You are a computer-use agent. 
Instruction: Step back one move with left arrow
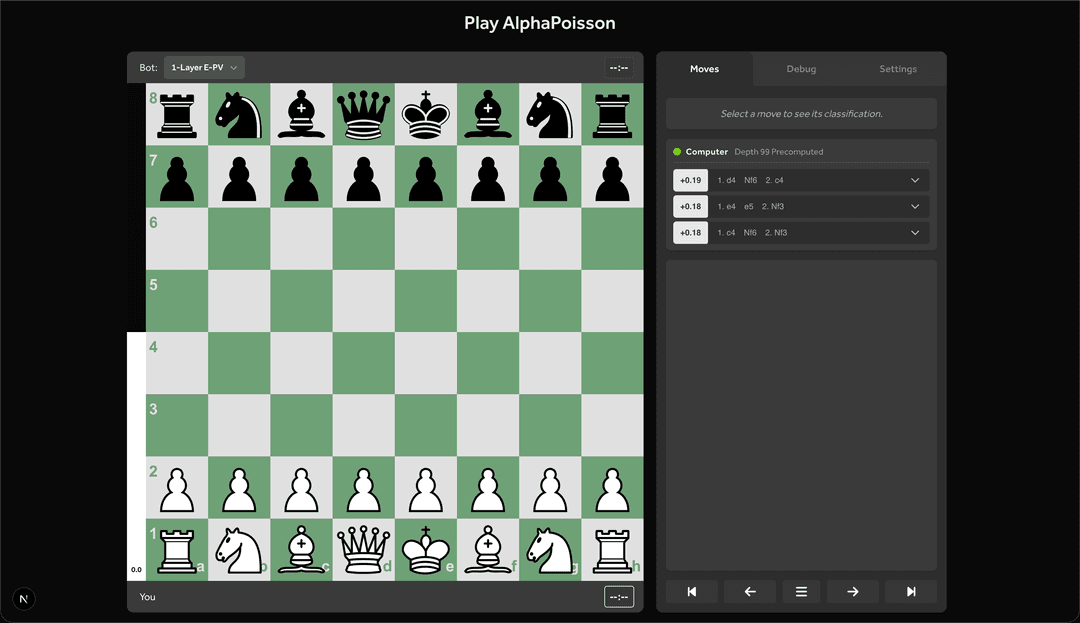[x=749, y=591]
